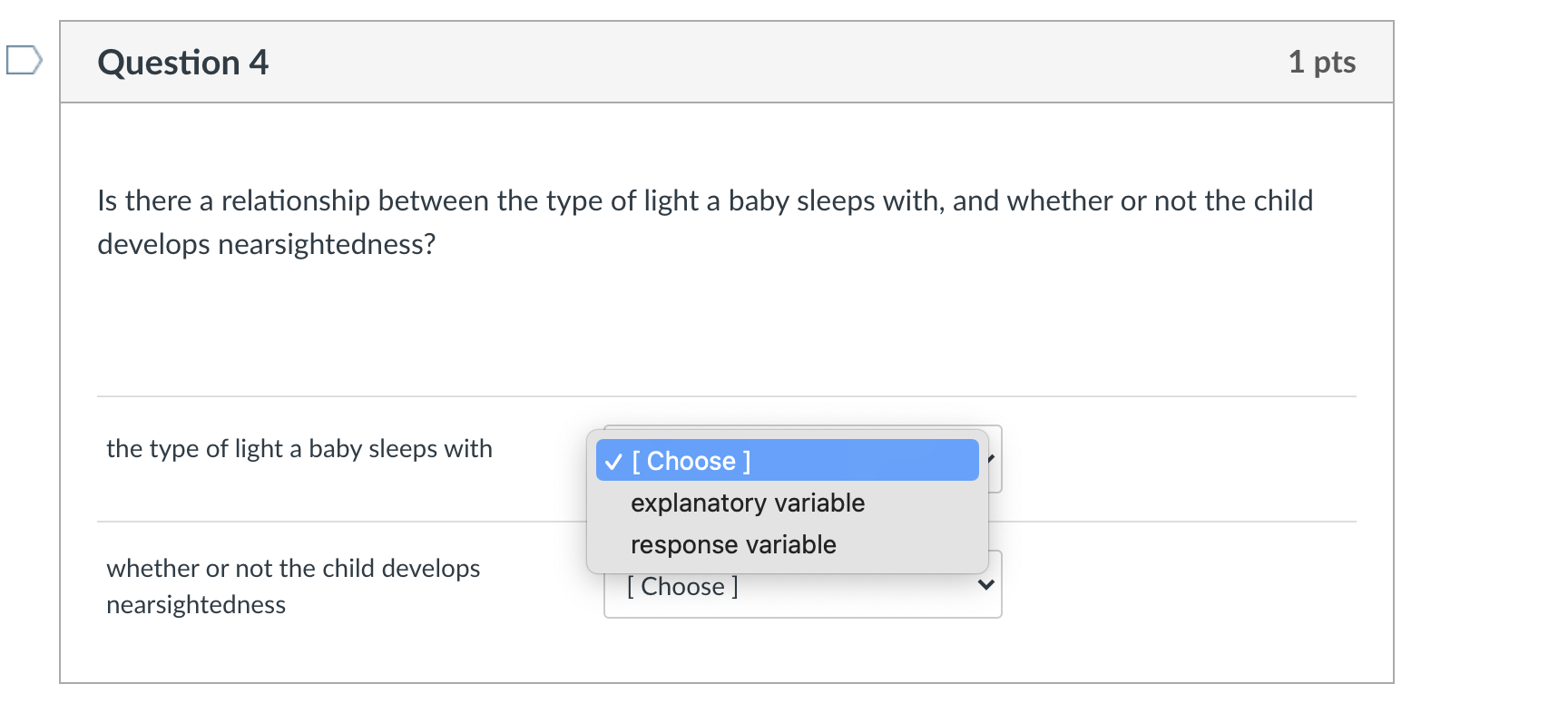1568x713 pixels.
Task: Open the dropdown for whether the child develops nearsightedness
Action: click(802, 585)
